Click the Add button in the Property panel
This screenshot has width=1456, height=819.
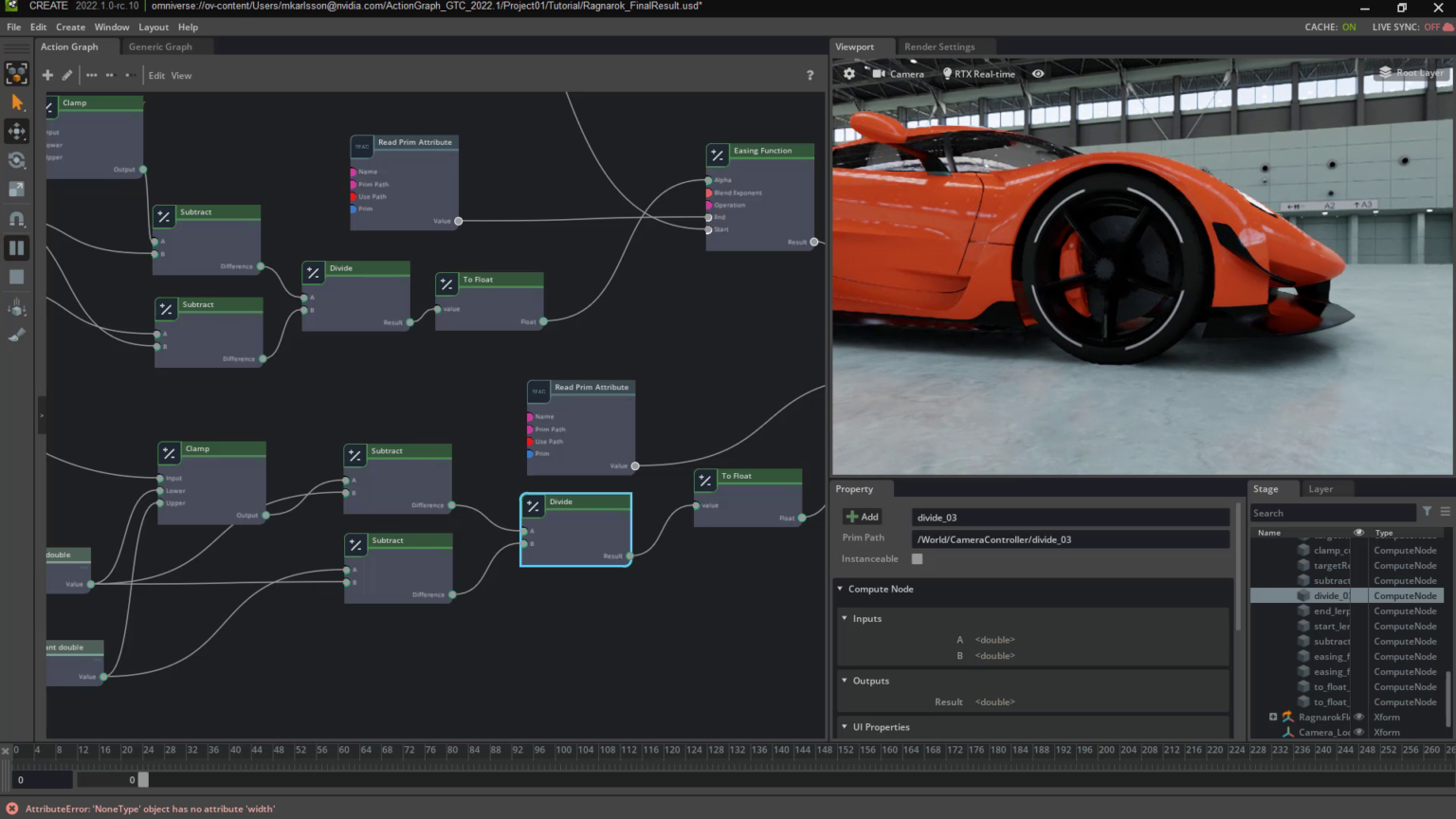[861, 517]
